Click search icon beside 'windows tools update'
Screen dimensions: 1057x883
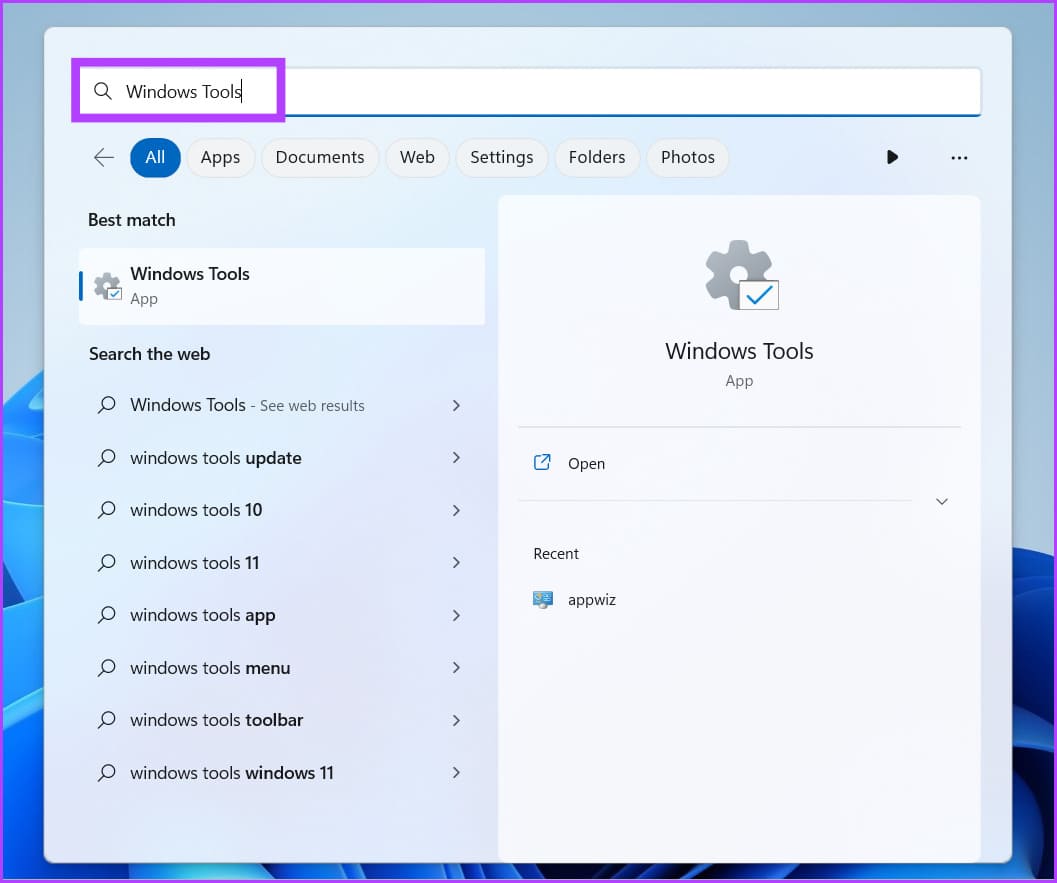click(x=107, y=458)
